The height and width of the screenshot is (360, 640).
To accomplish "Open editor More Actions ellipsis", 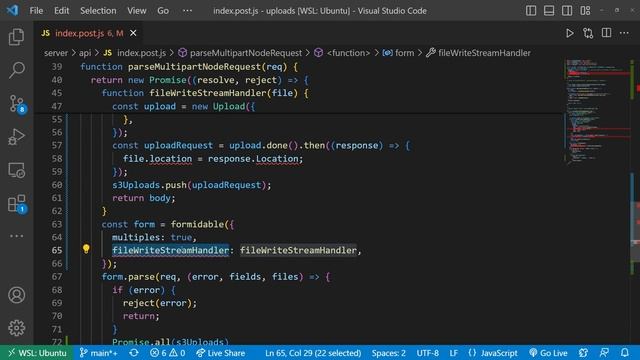I will click(x=624, y=33).
